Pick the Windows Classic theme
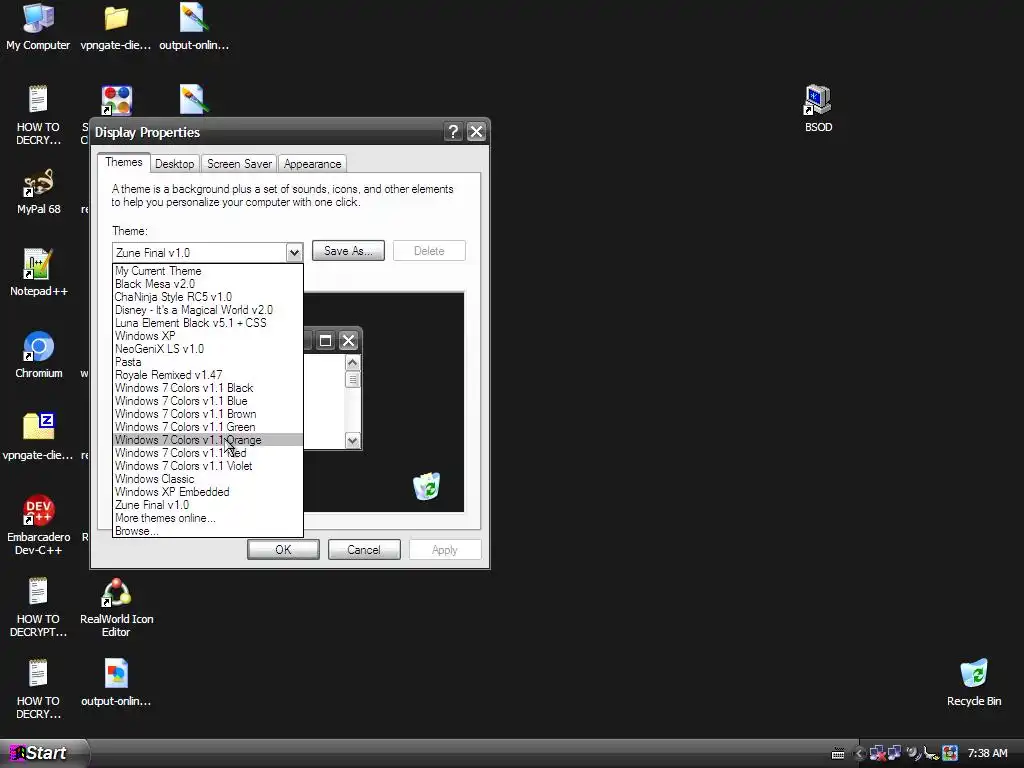Screen dimensions: 1024x768 (208, 479)
